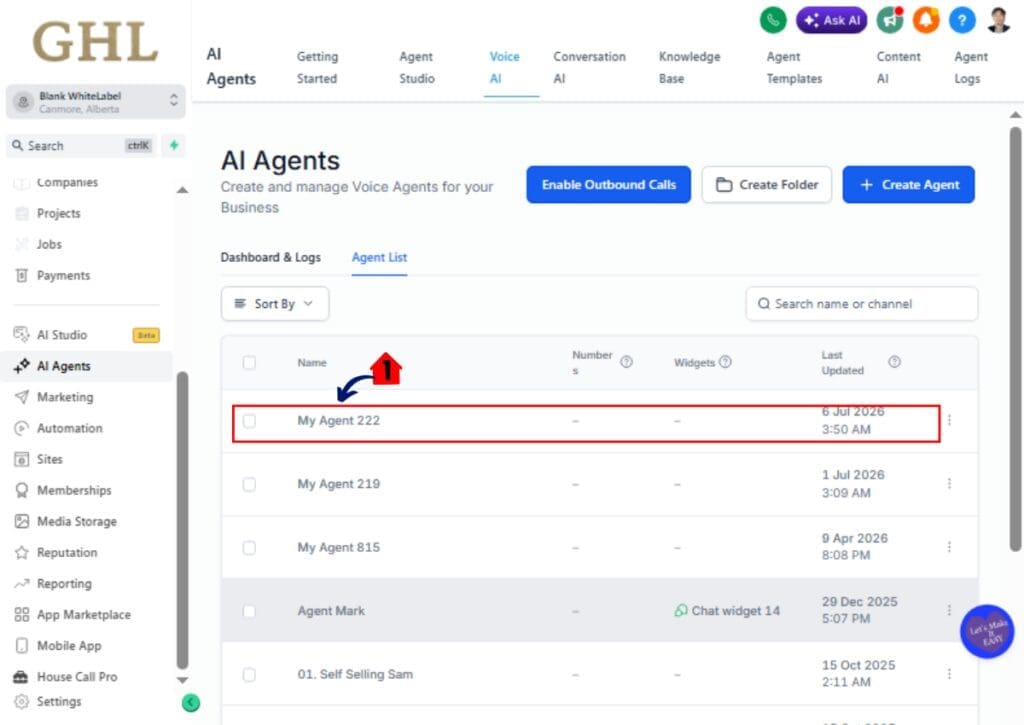Check the My Agent 222 row checkbox
Viewport: 1024px width, 725px height.
point(249,421)
